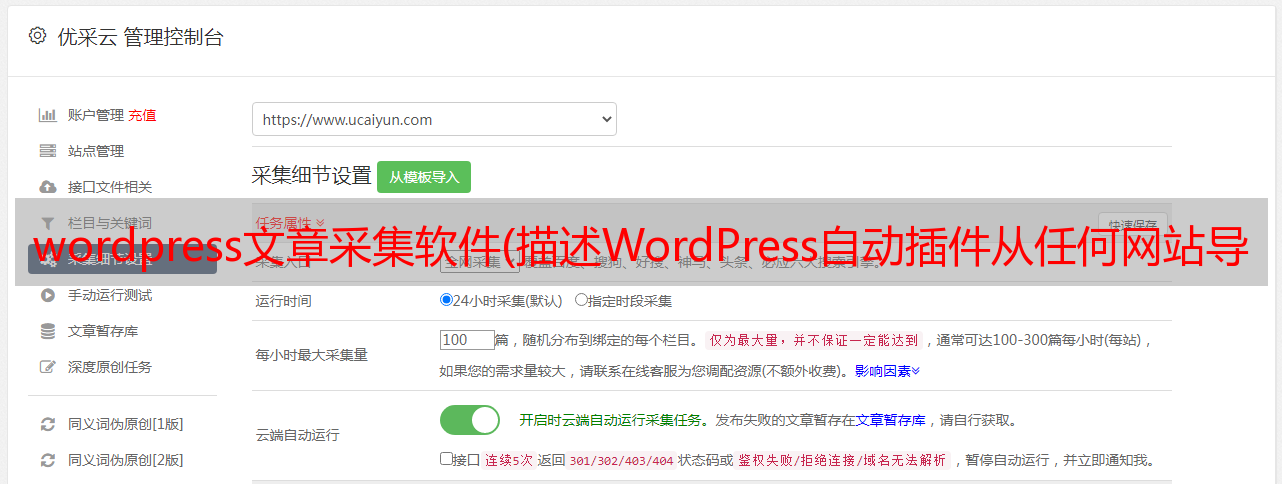The width and height of the screenshot is (1282, 484).
Task: Click the 每小时最大采集量 row label
Action: (312, 355)
